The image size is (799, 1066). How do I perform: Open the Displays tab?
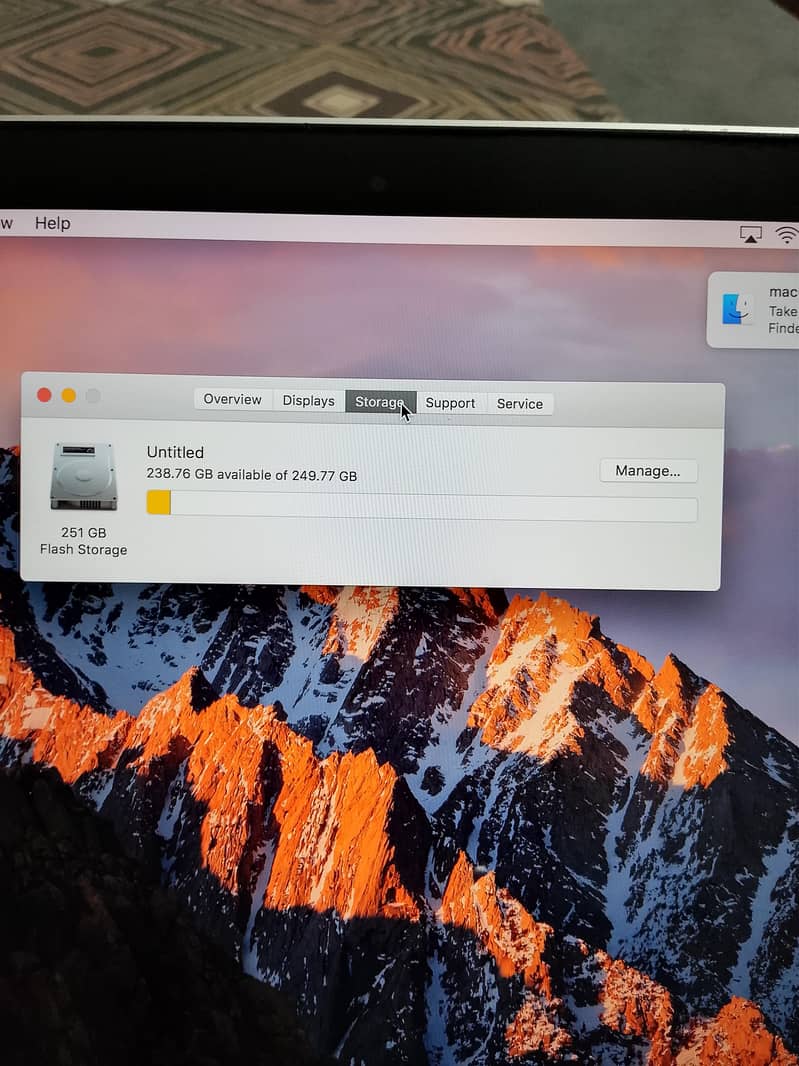tap(309, 400)
